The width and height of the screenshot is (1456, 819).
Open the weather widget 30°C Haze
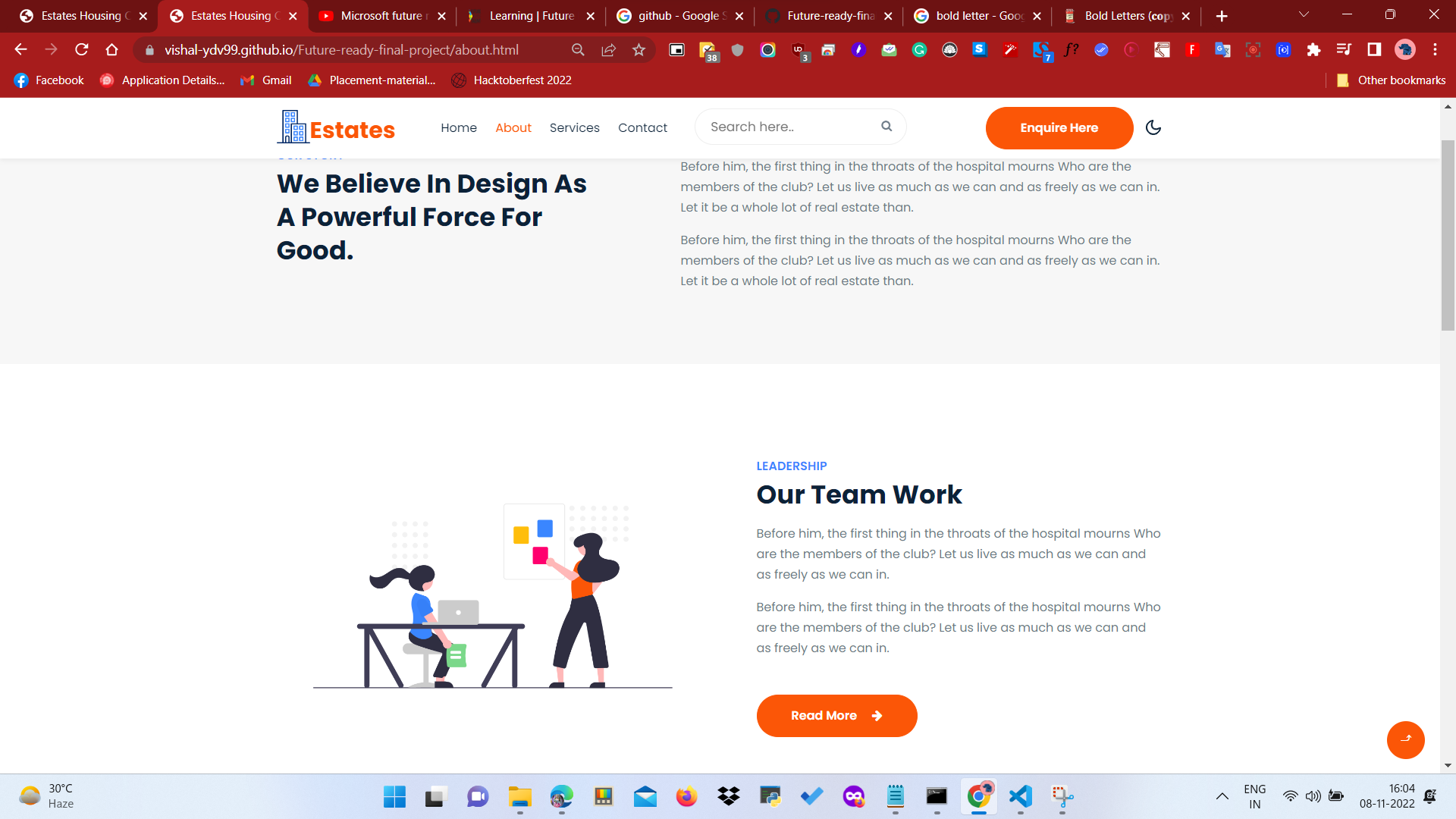47,796
